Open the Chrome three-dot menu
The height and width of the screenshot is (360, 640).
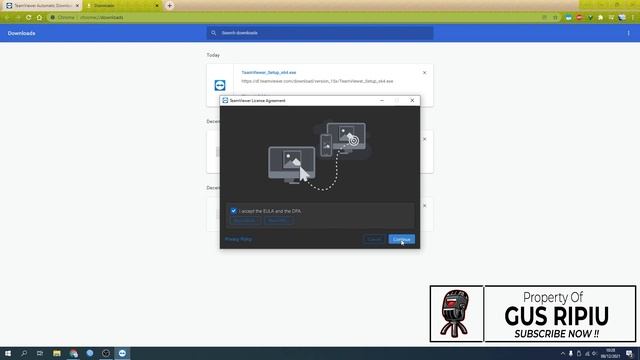(633, 18)
